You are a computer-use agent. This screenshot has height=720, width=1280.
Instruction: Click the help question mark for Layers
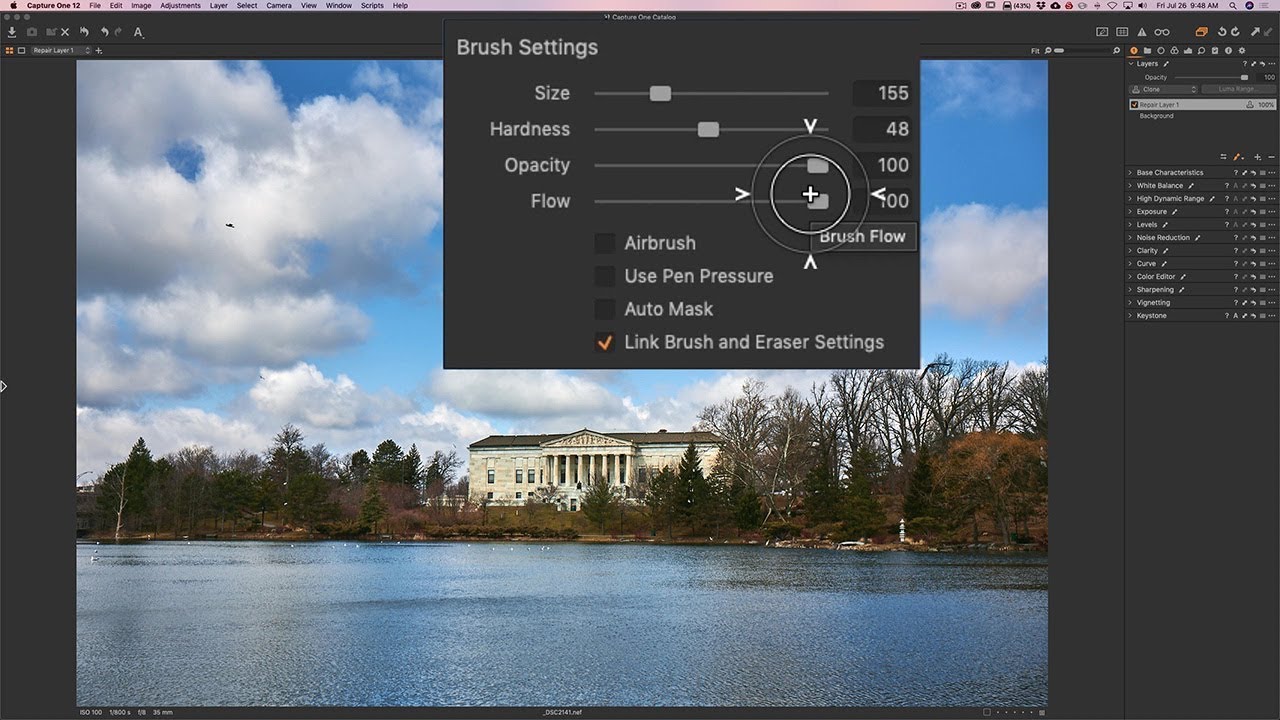click(x=1245, y=64)
